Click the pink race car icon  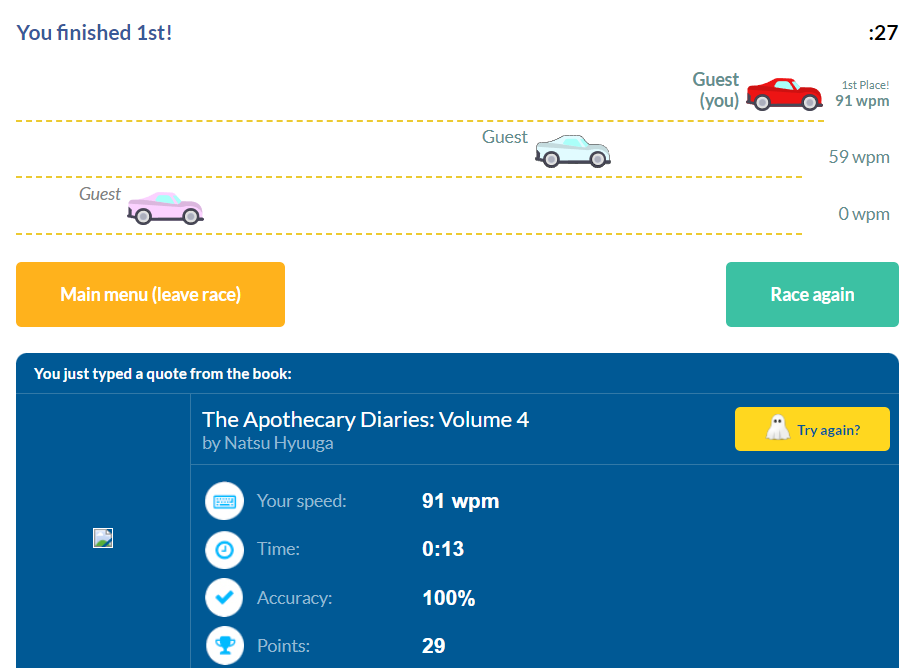[165, 207]
